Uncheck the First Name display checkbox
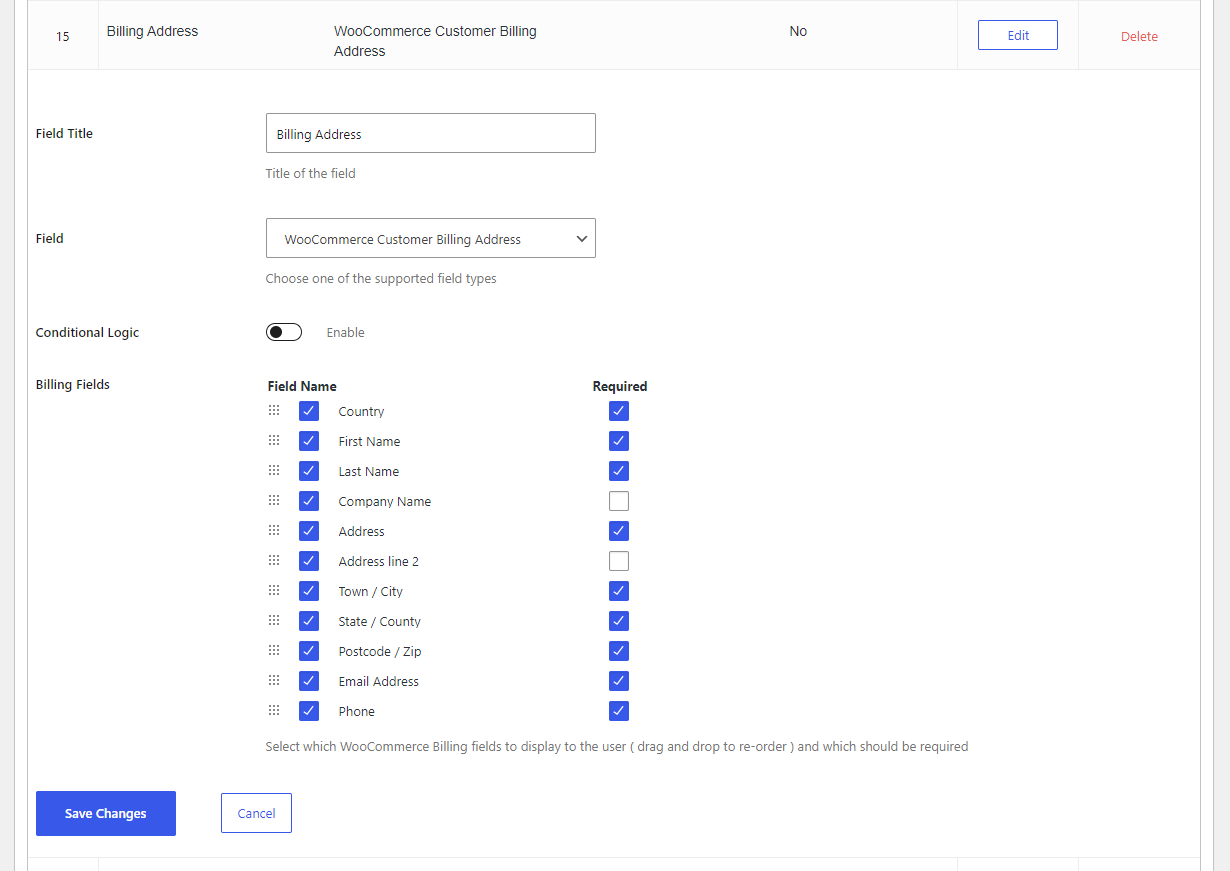This screenshot has width=1230, height=871. [309, 441]
